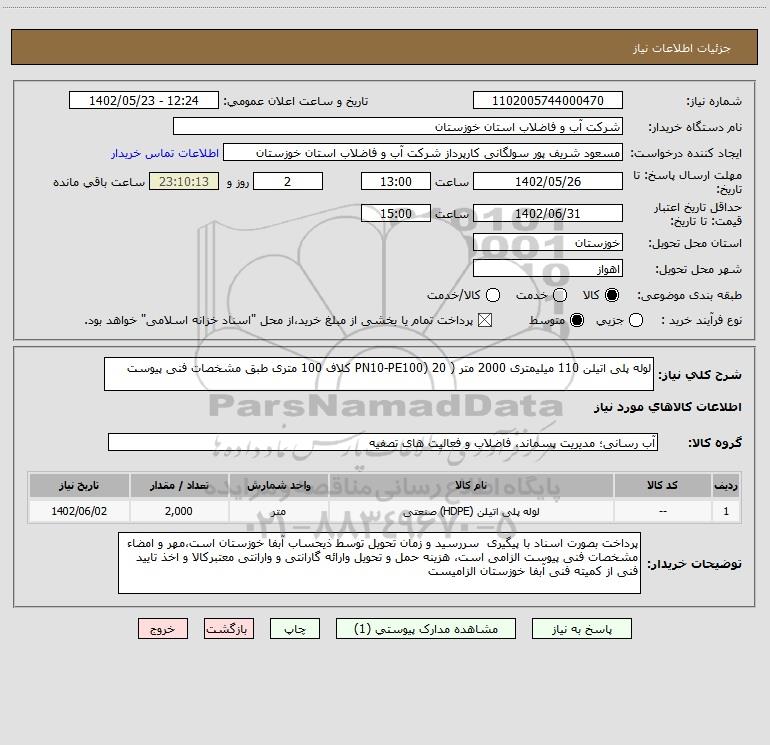Click the نام کالا column header
Screen dimensions: 770x745
coord(470,486)
